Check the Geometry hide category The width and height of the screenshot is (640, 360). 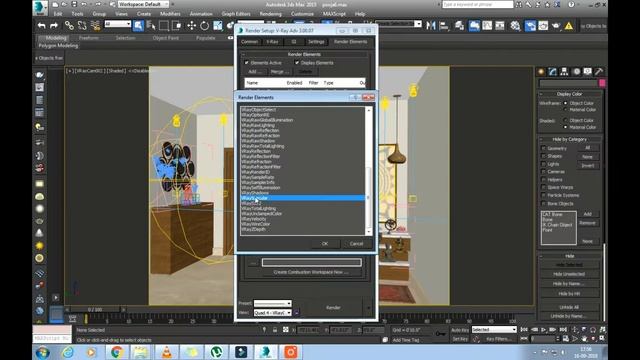click(543, 148)
